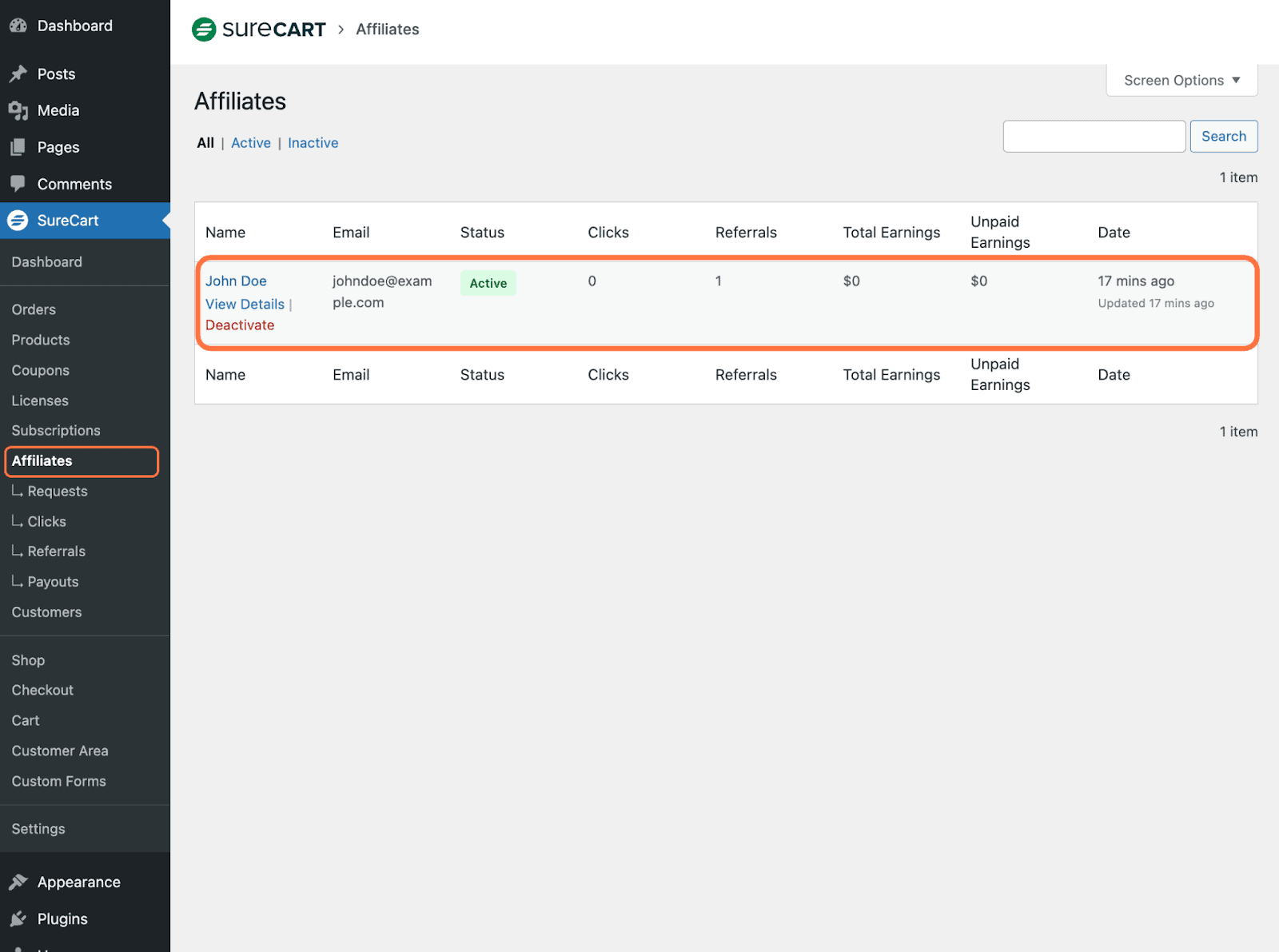Select the Appearance brush icon
This screenshot has width=1279, height=952.
(x=19, y=881)
